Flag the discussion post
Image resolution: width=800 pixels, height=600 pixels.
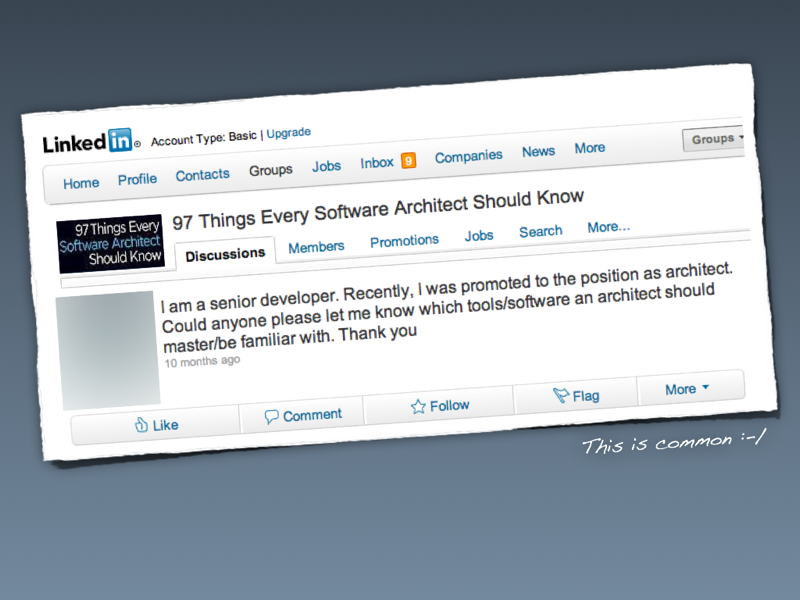(576, 396)
